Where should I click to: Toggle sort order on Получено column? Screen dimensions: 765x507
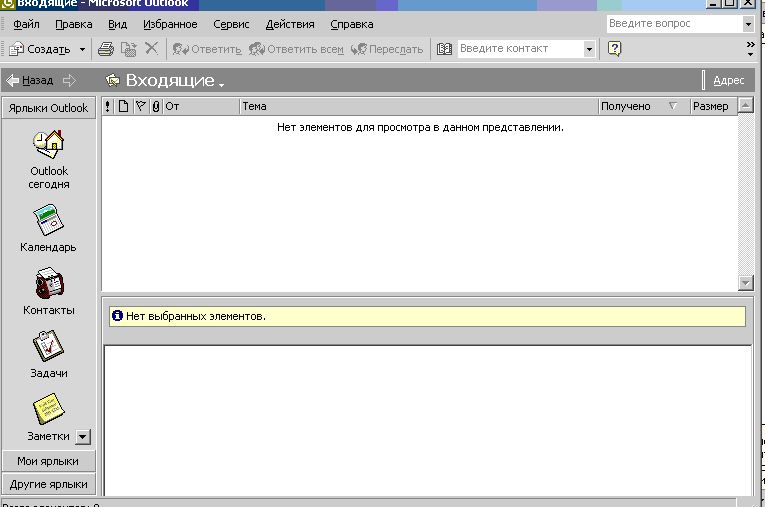click(x=673, y=106)
